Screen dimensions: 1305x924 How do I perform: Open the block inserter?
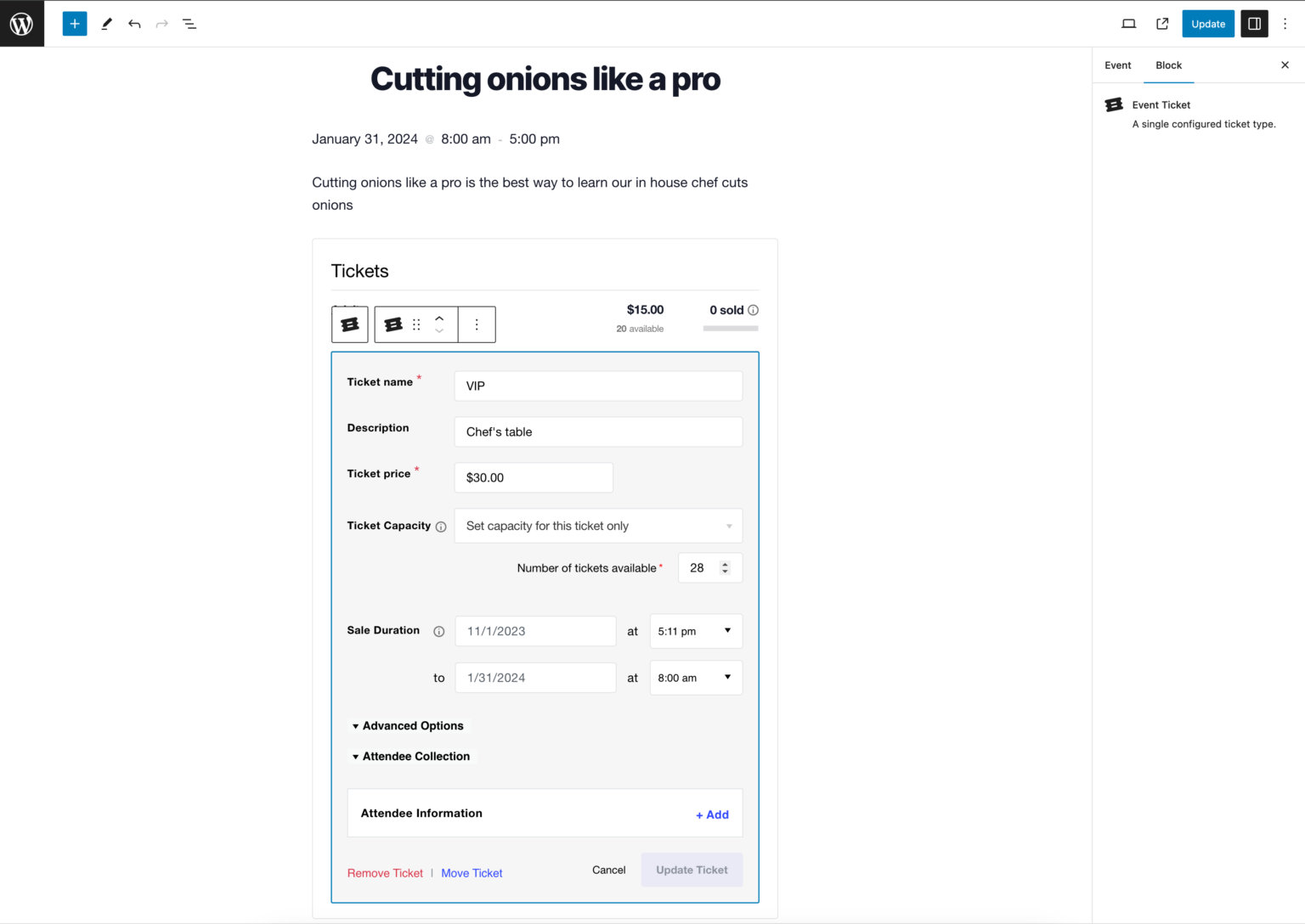pyautogui.click(x=74, y=23)
